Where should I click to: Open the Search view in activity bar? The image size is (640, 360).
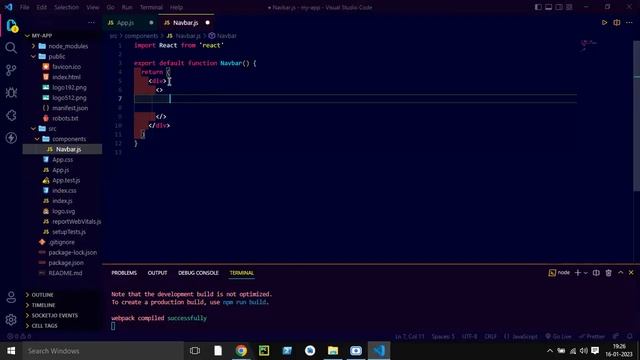[11, 48]
